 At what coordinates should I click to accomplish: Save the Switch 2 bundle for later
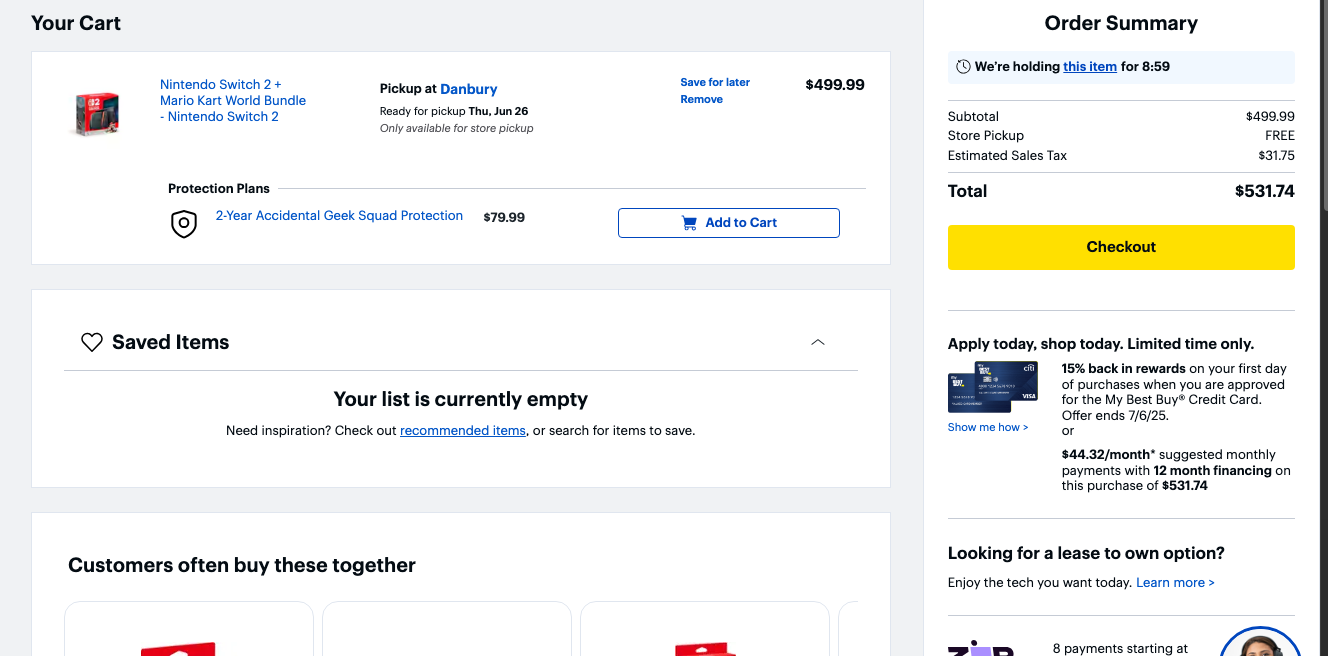(x=715, y=82)
